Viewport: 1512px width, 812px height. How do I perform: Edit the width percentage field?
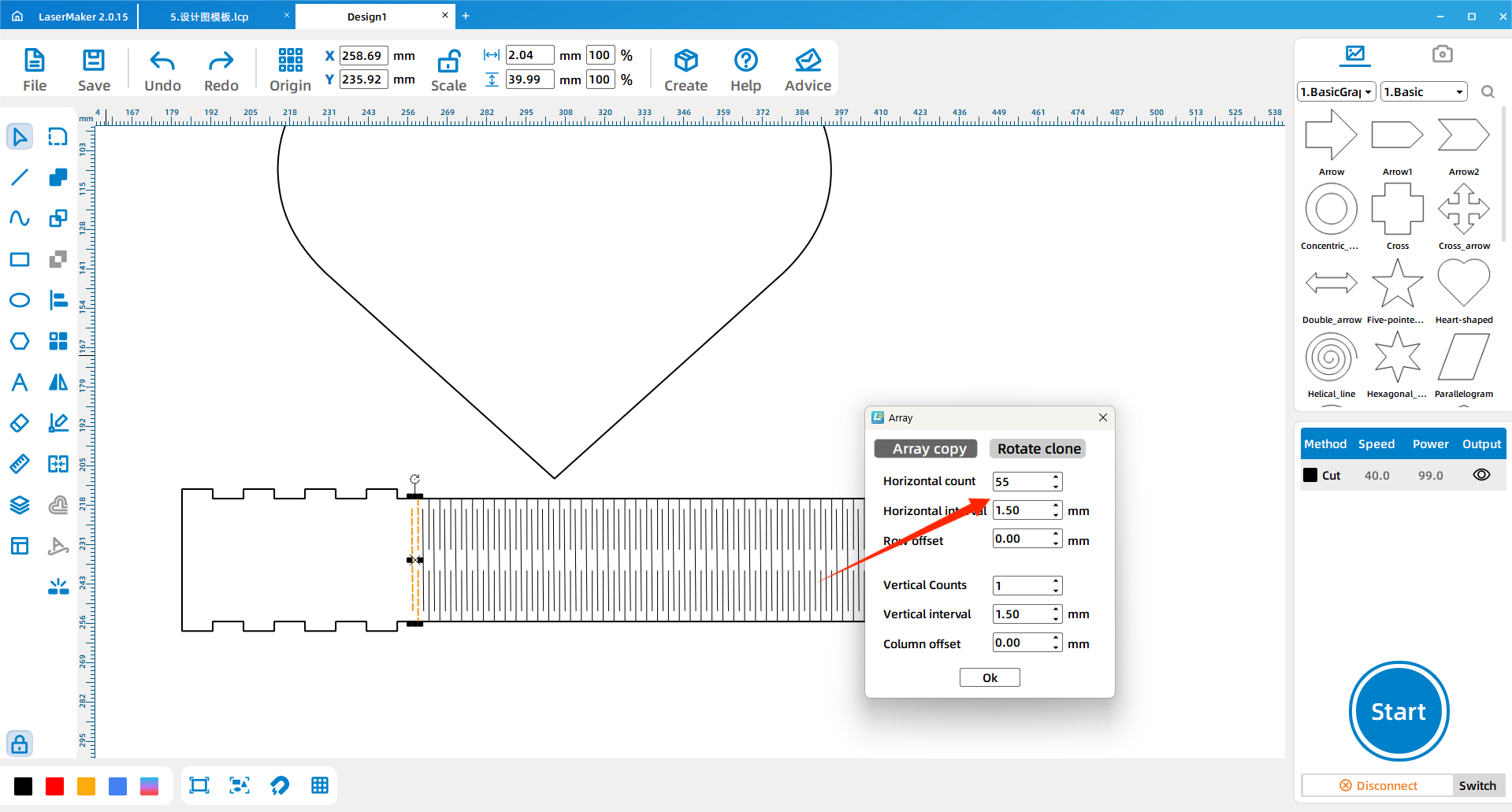[600, 55]
